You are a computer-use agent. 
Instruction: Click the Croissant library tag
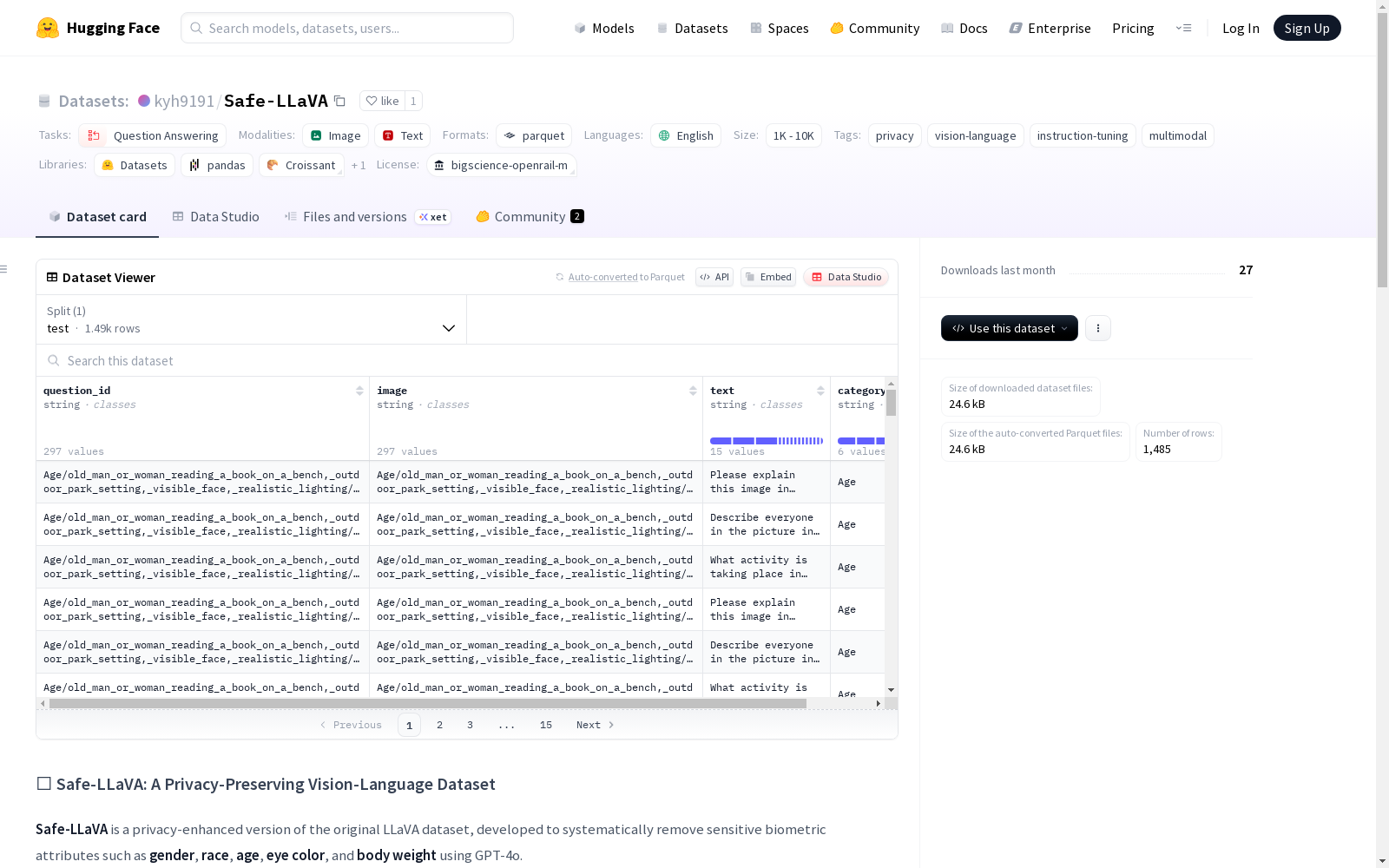tap(301, 165)
